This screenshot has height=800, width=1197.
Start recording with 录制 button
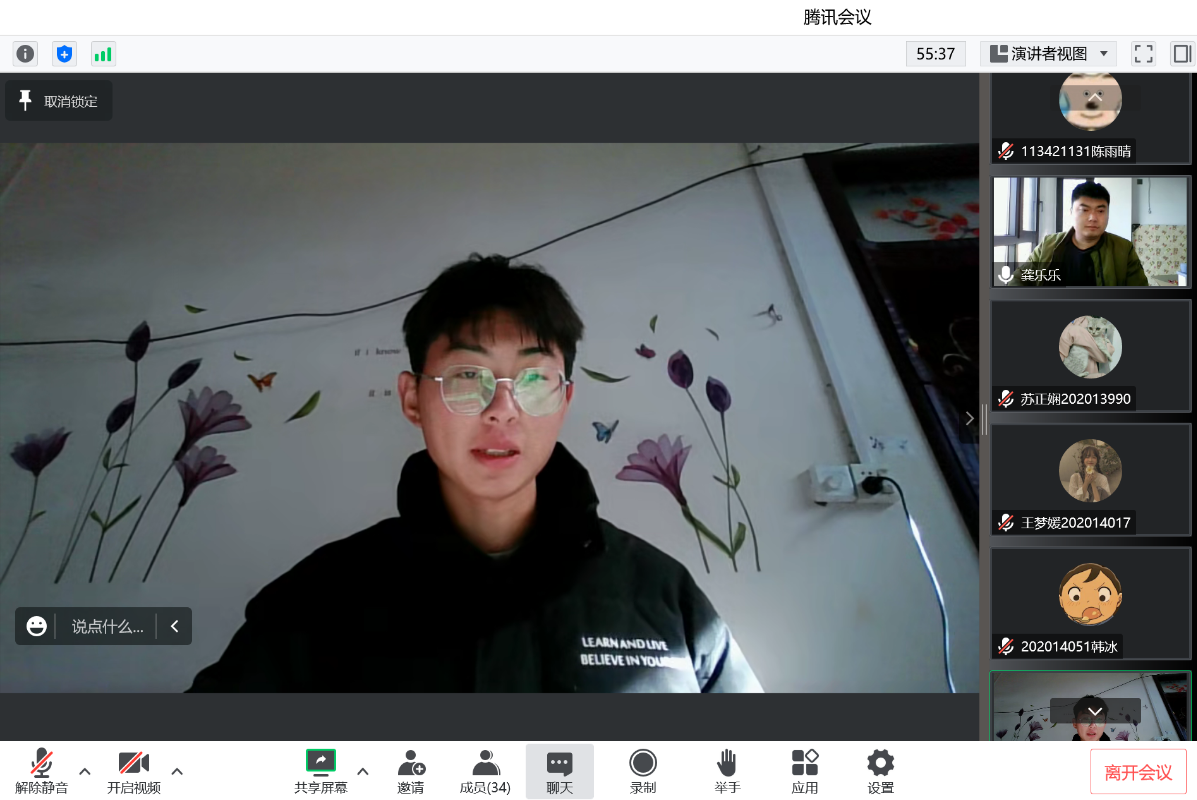(643, 772)
